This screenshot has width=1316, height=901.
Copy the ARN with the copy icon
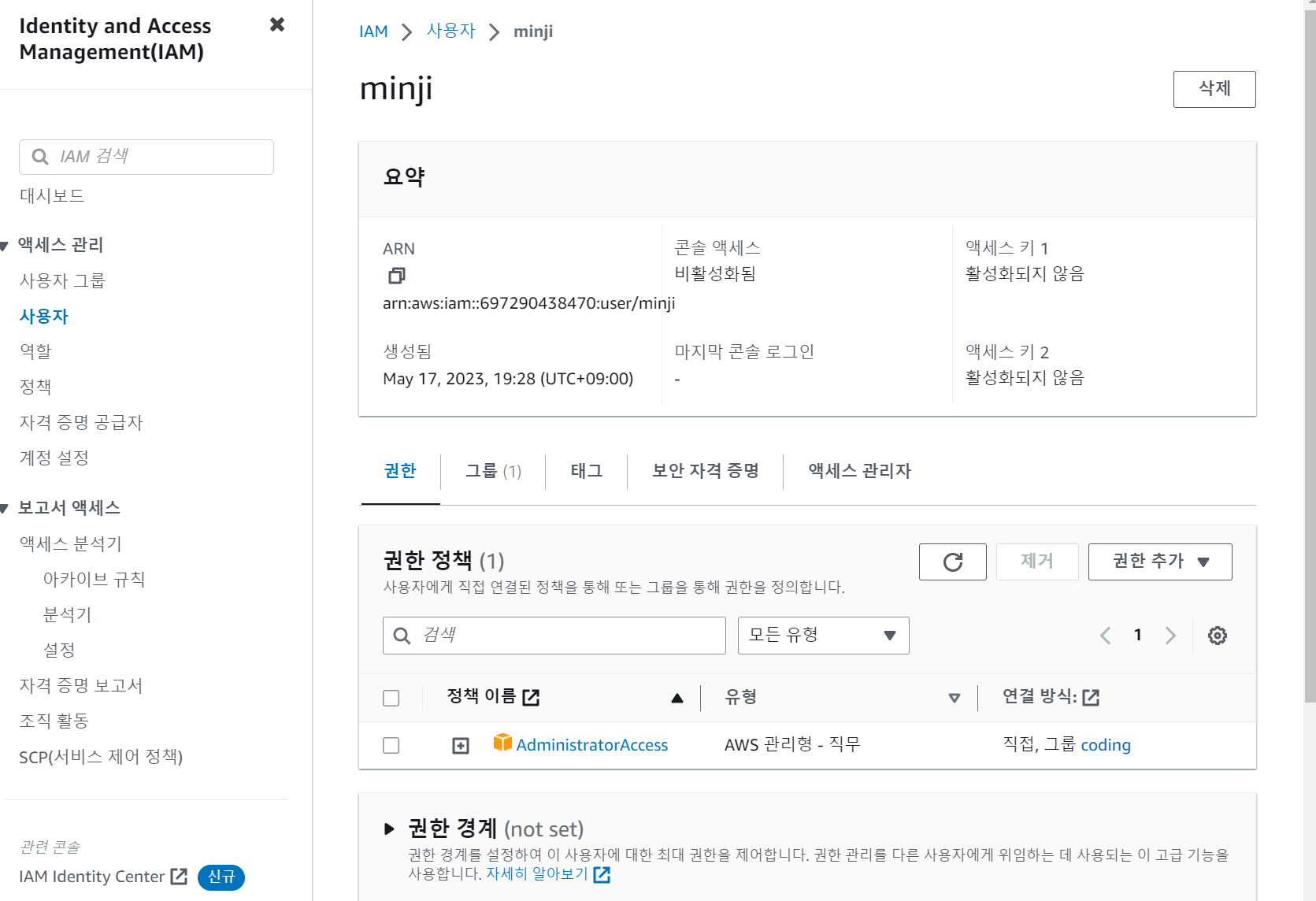397,276
